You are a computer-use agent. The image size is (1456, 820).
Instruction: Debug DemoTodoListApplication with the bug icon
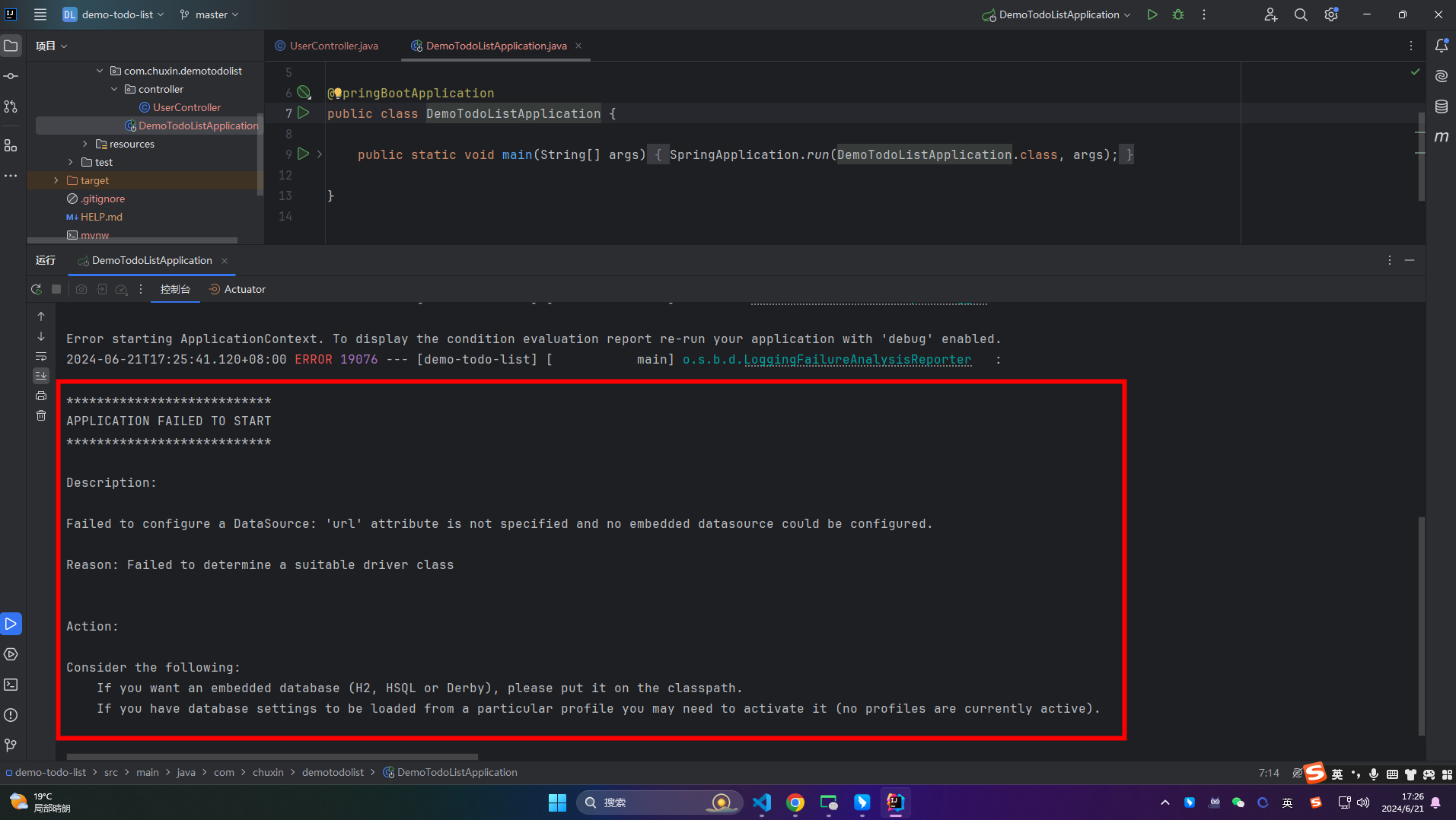pyautogui.click(x=1178, y=14)
